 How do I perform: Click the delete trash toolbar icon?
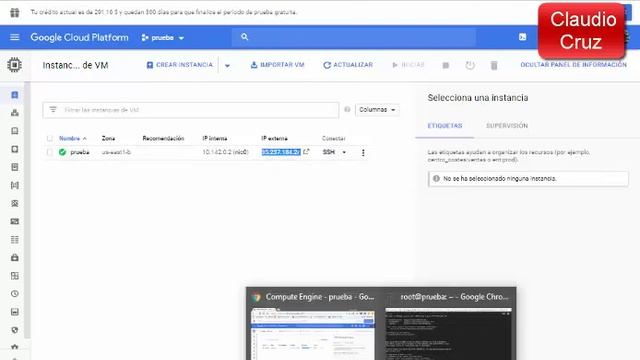(494, 65)
